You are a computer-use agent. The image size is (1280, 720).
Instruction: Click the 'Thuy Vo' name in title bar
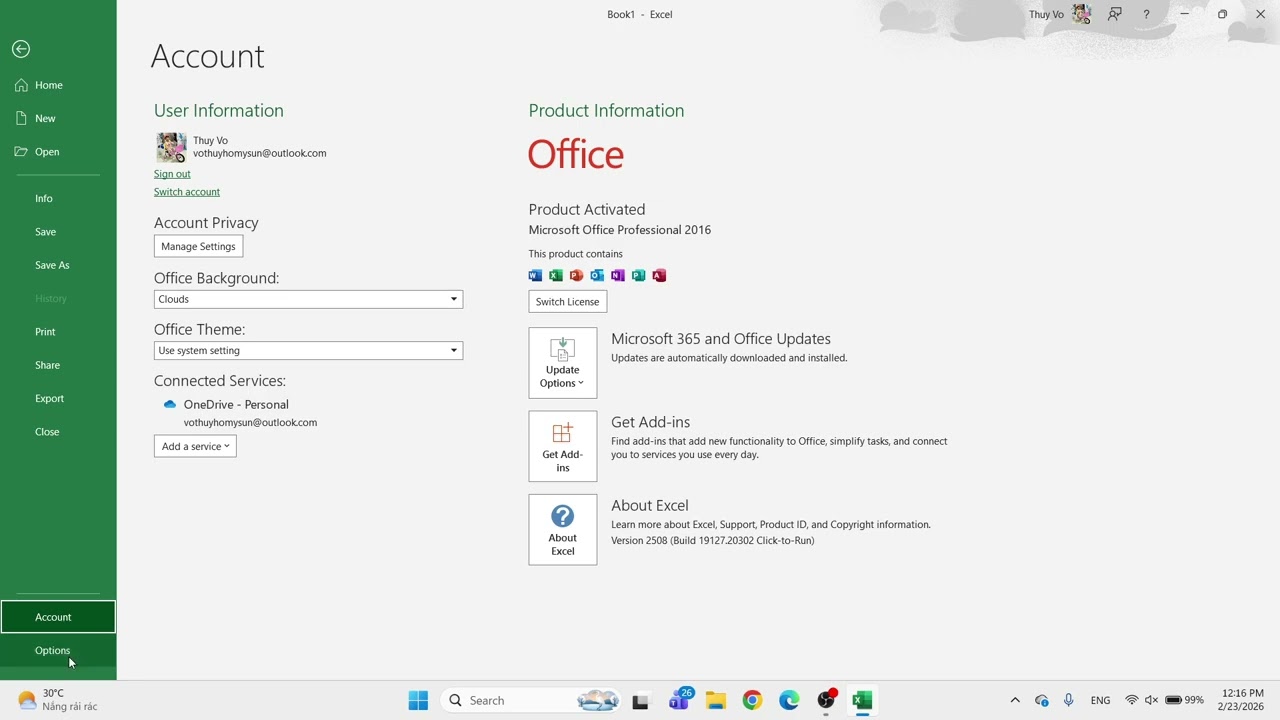(1046, 14)
